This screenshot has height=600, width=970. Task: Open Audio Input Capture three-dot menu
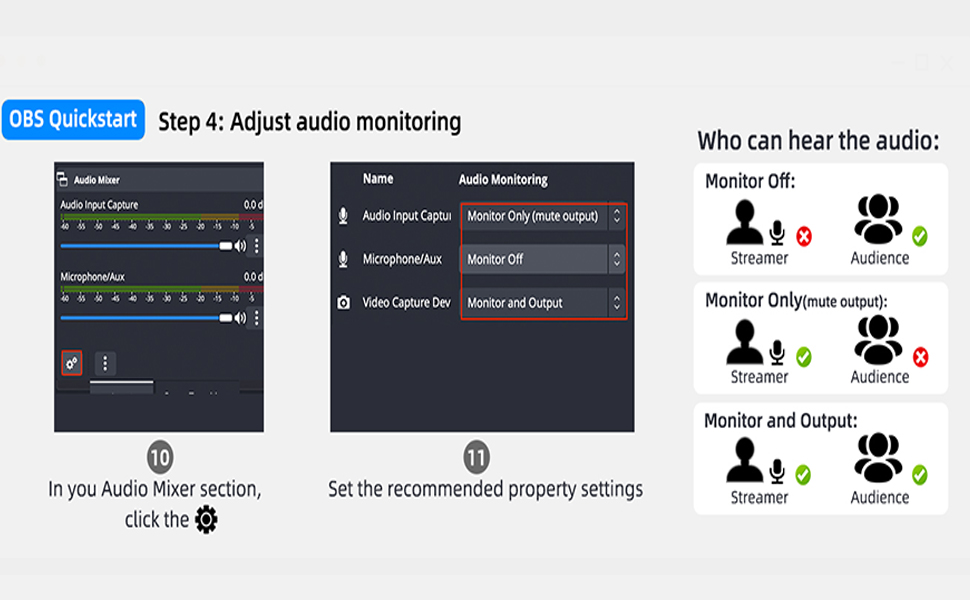[x=256, y=246]
